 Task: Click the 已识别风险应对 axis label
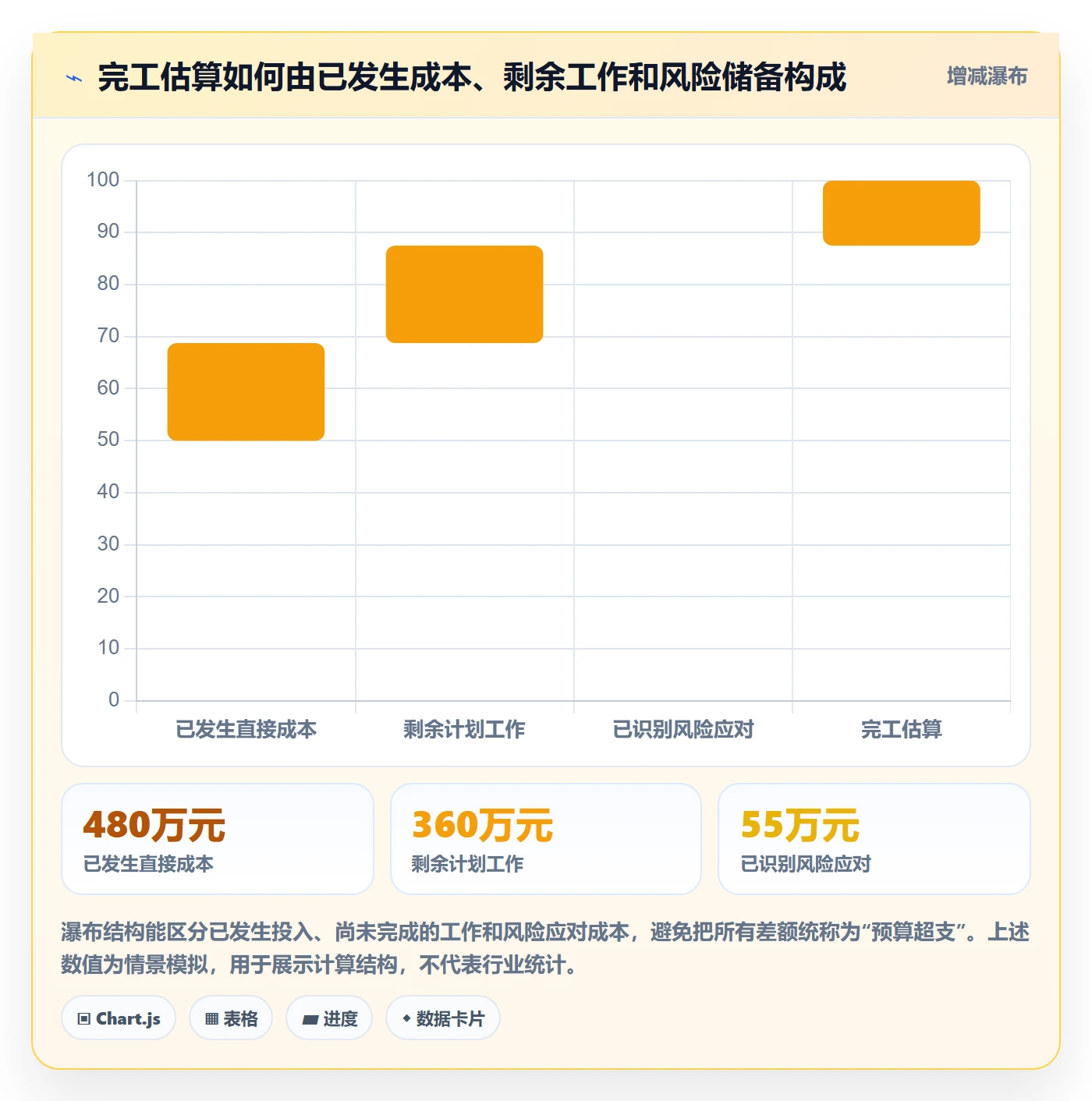682,729
